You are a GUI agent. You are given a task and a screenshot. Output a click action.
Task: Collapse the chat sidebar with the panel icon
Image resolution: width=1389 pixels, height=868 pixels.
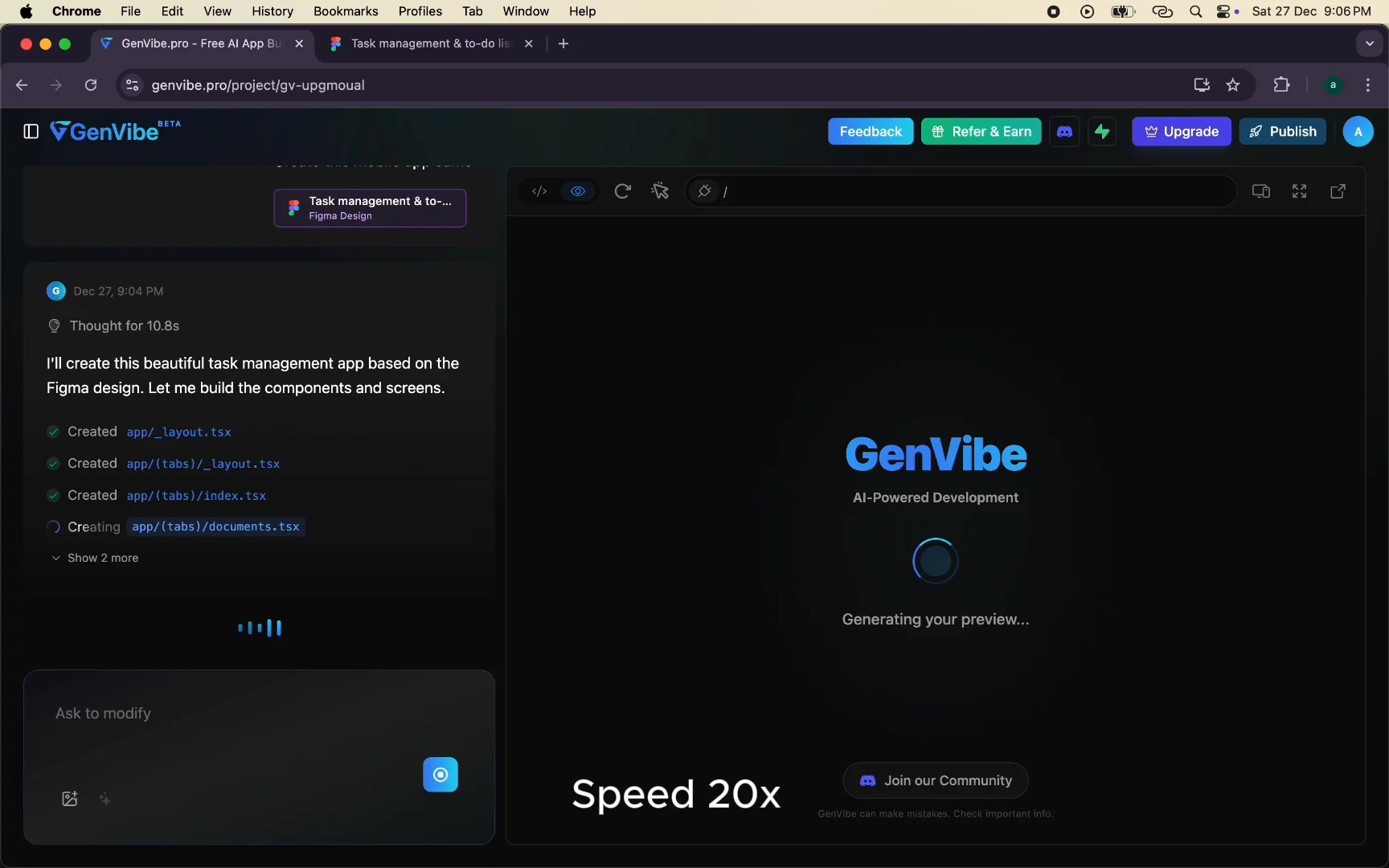point(30,131)
